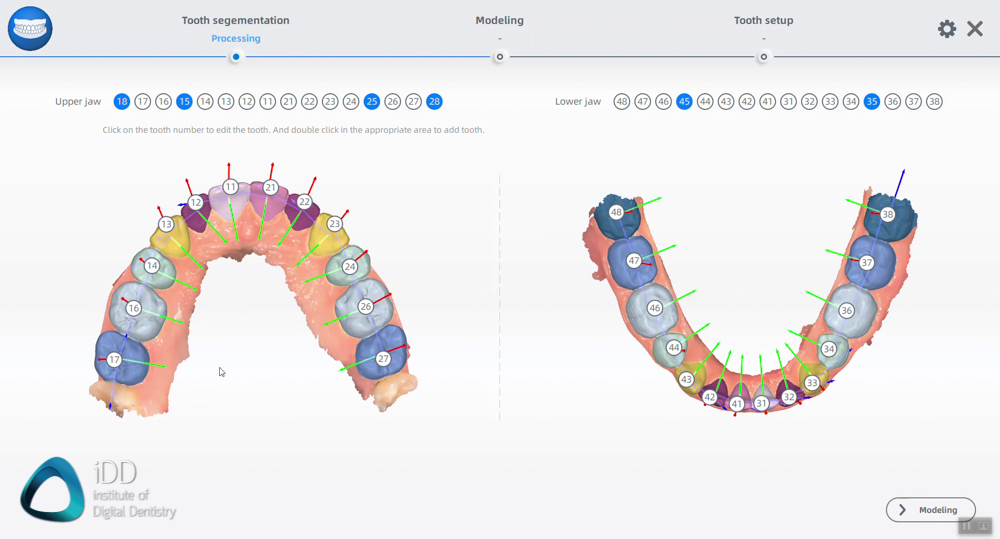Toggle upper jaw tooth number 25

(372, 101)
